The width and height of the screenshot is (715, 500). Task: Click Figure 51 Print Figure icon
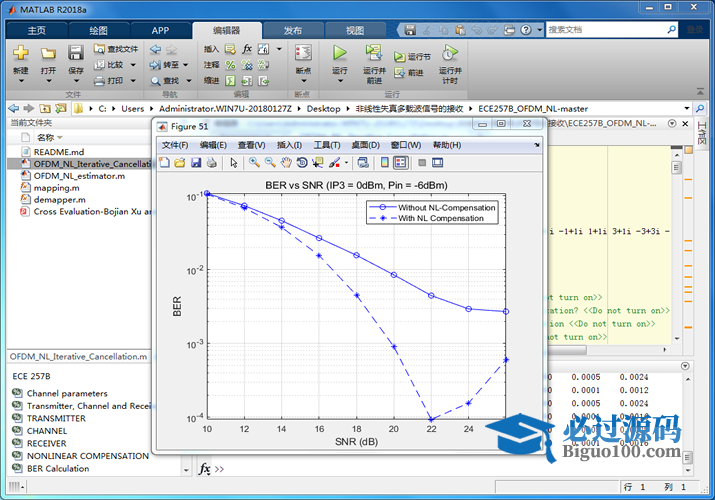click(x=212, y=163)
